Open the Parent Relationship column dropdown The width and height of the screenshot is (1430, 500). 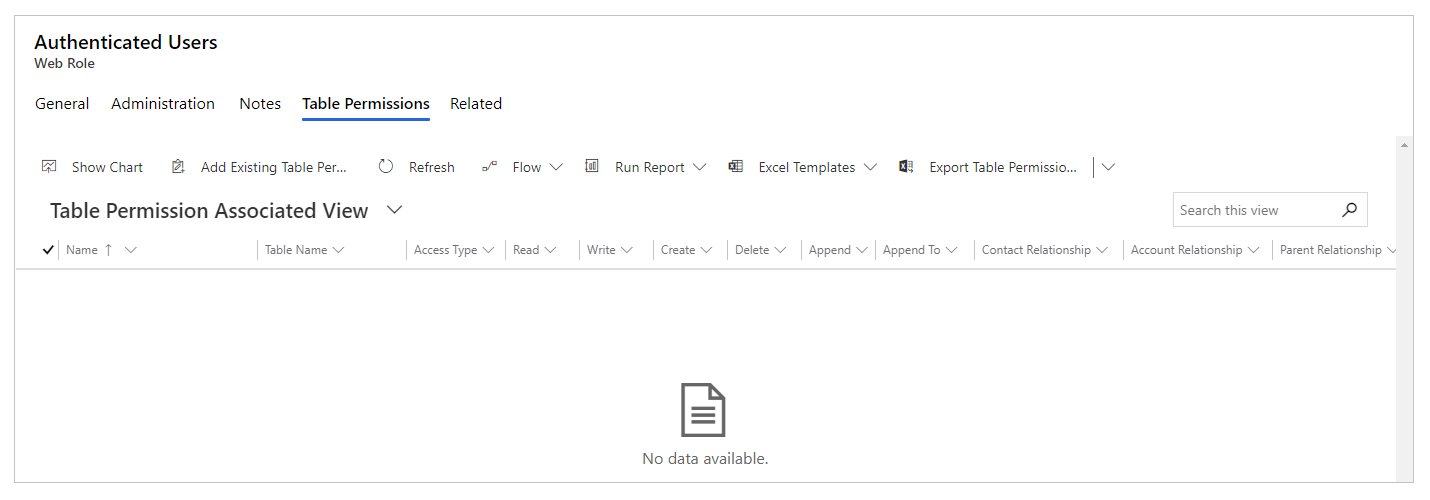click(1391, 250)
